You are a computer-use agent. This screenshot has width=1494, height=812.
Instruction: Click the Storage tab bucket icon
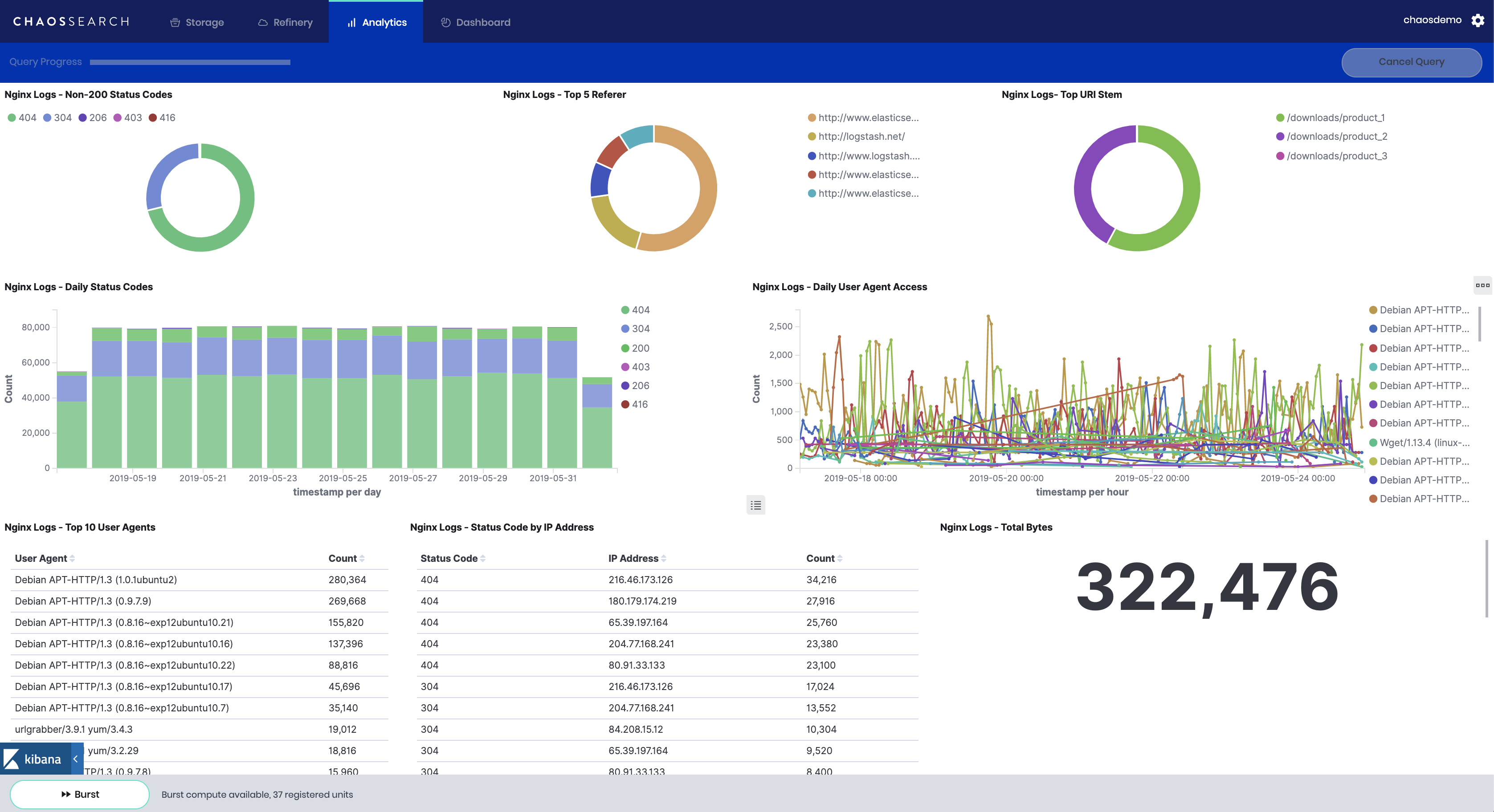pos(175,23)
